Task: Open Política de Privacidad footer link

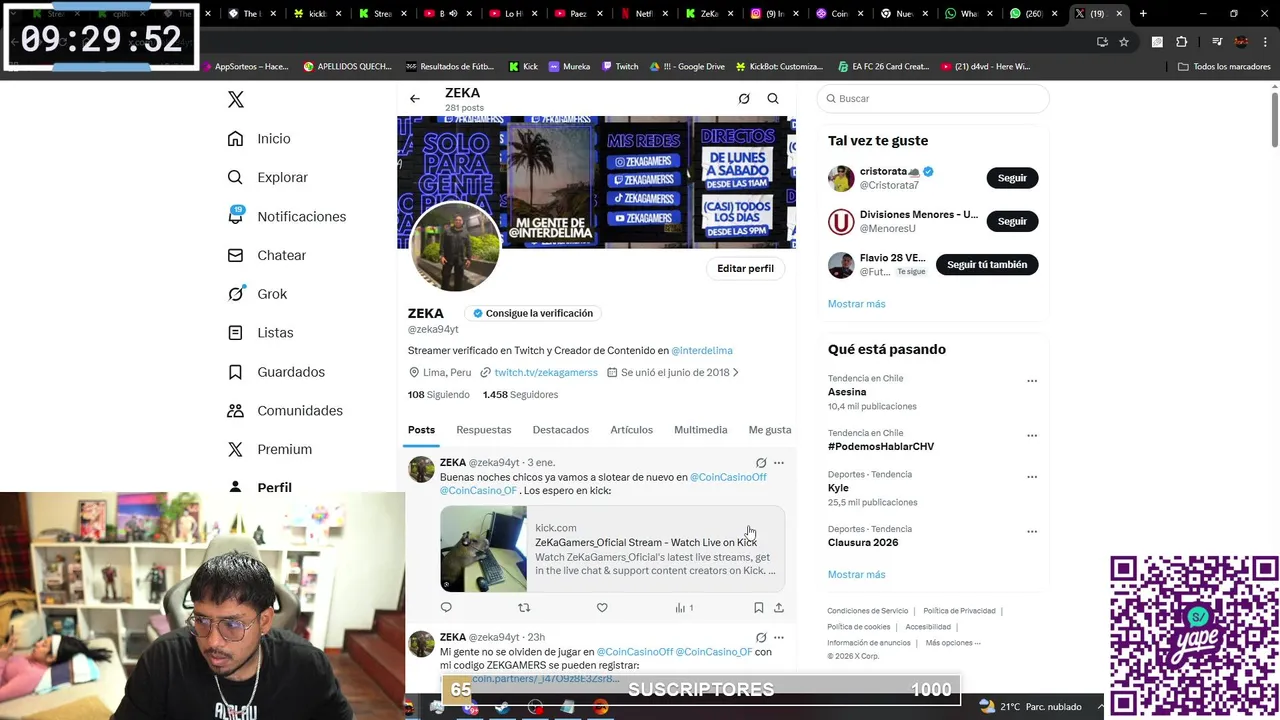Action: pos(959,611)
